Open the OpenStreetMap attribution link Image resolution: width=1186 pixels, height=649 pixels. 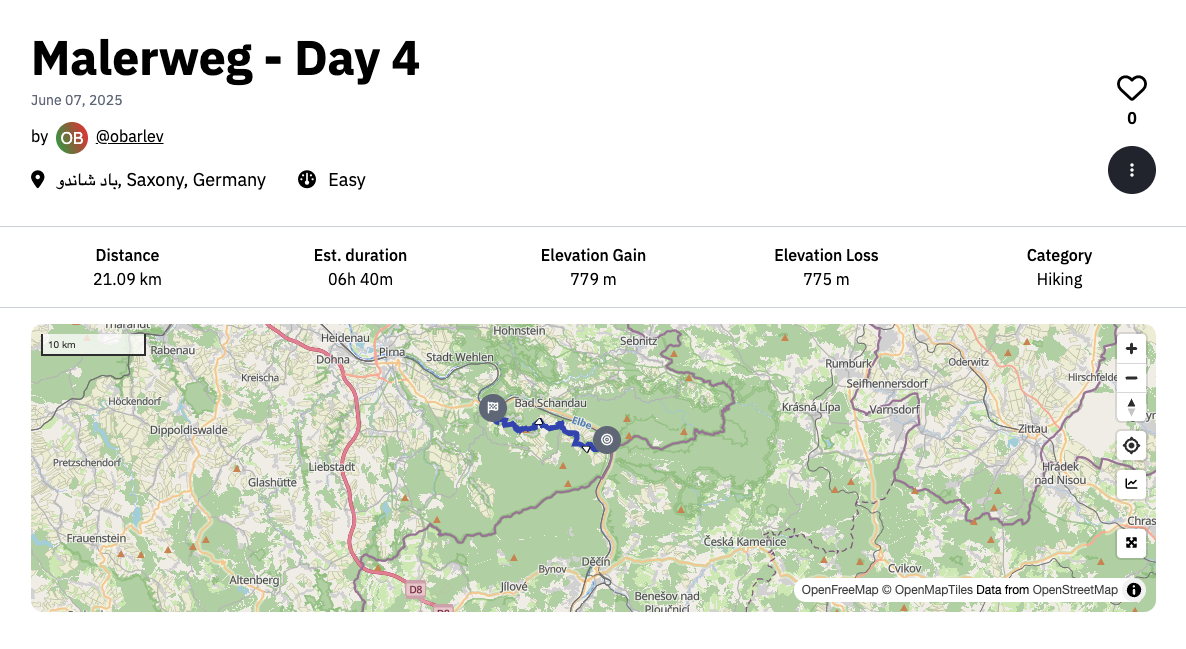pos(1076,590)
